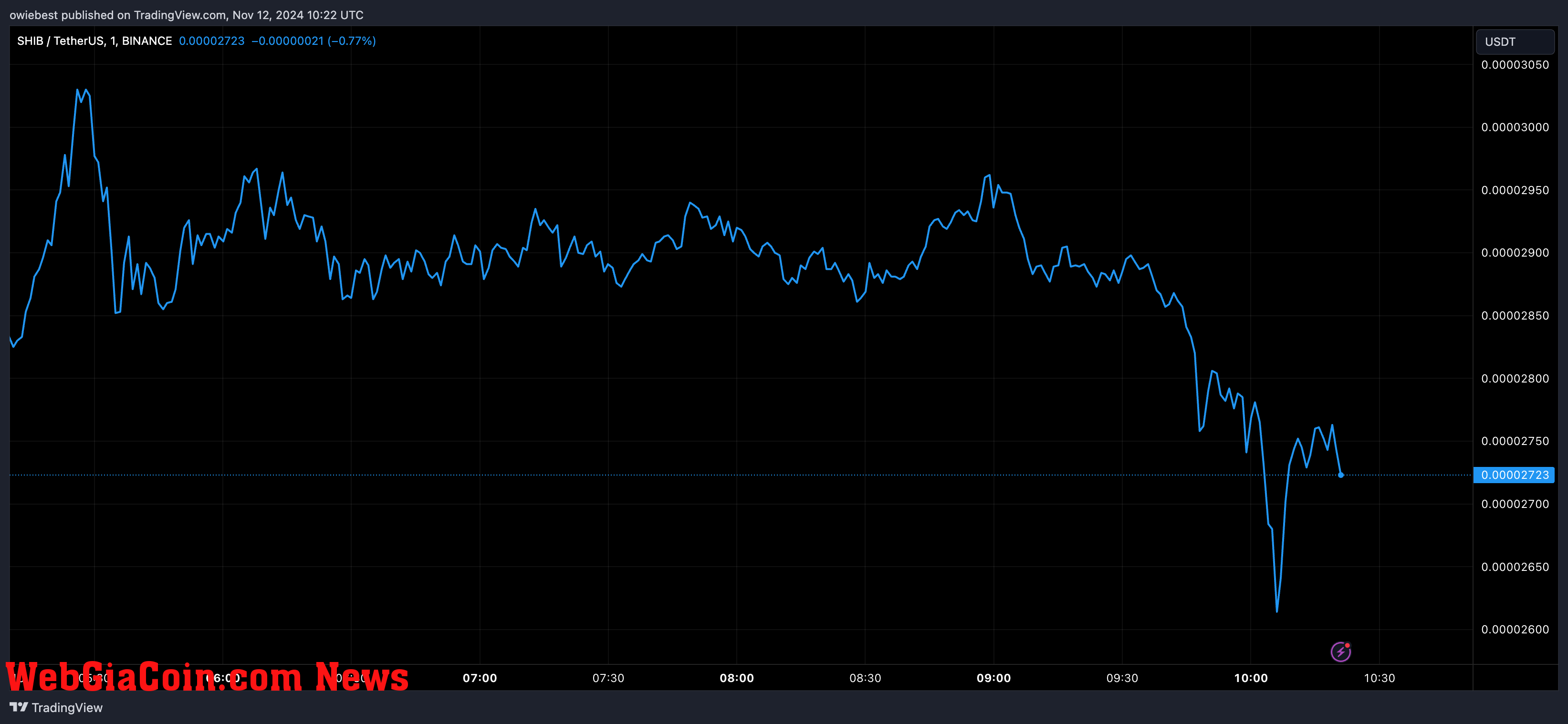
Task: Click the 09:30 time axis label
Action: [1122, 678]
